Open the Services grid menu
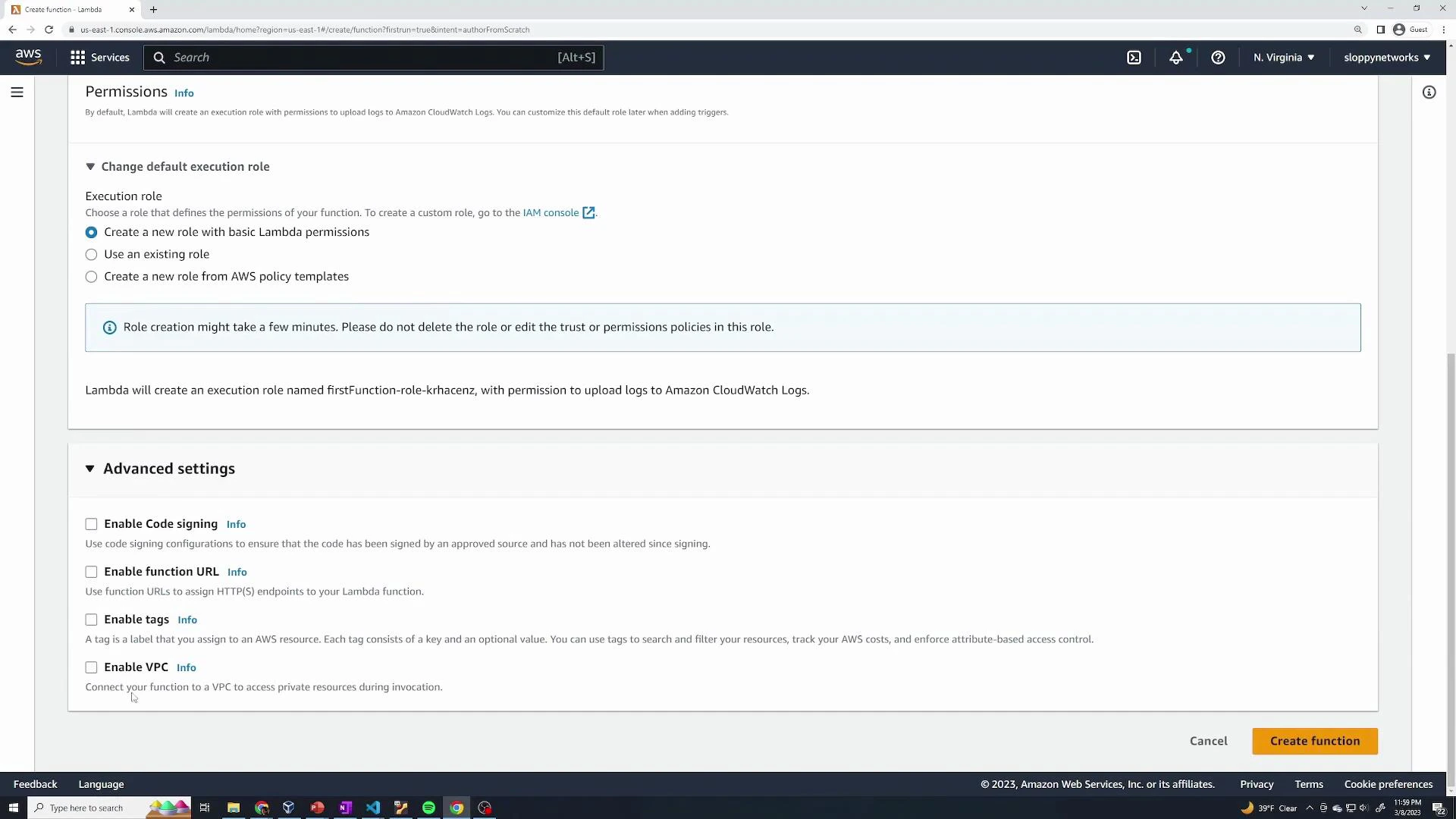The width and height of the screenshot is (1456, 819). [99, 57]
